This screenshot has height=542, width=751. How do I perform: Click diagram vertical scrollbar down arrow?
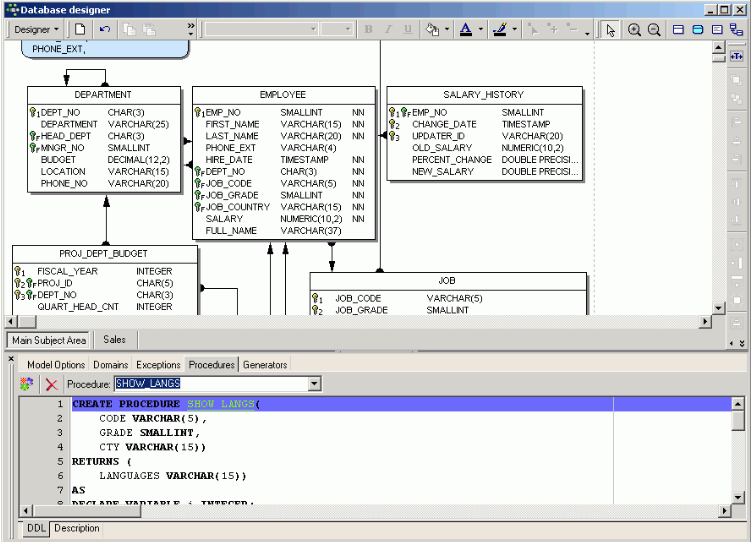coord(718,308)
